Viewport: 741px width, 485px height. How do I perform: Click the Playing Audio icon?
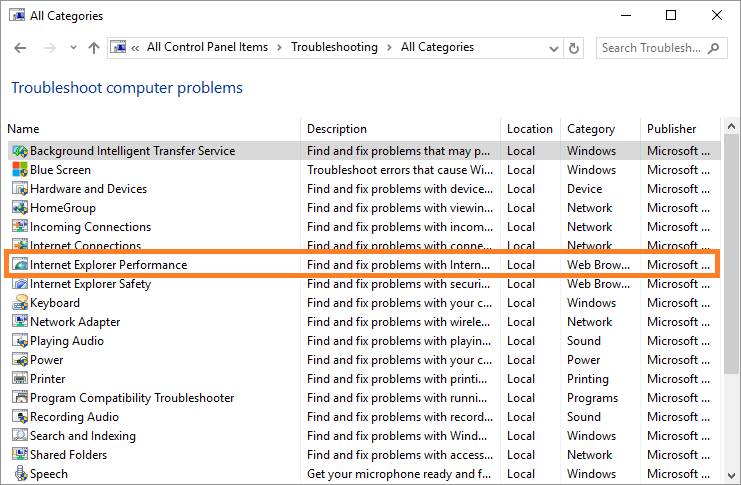point(20,341)
